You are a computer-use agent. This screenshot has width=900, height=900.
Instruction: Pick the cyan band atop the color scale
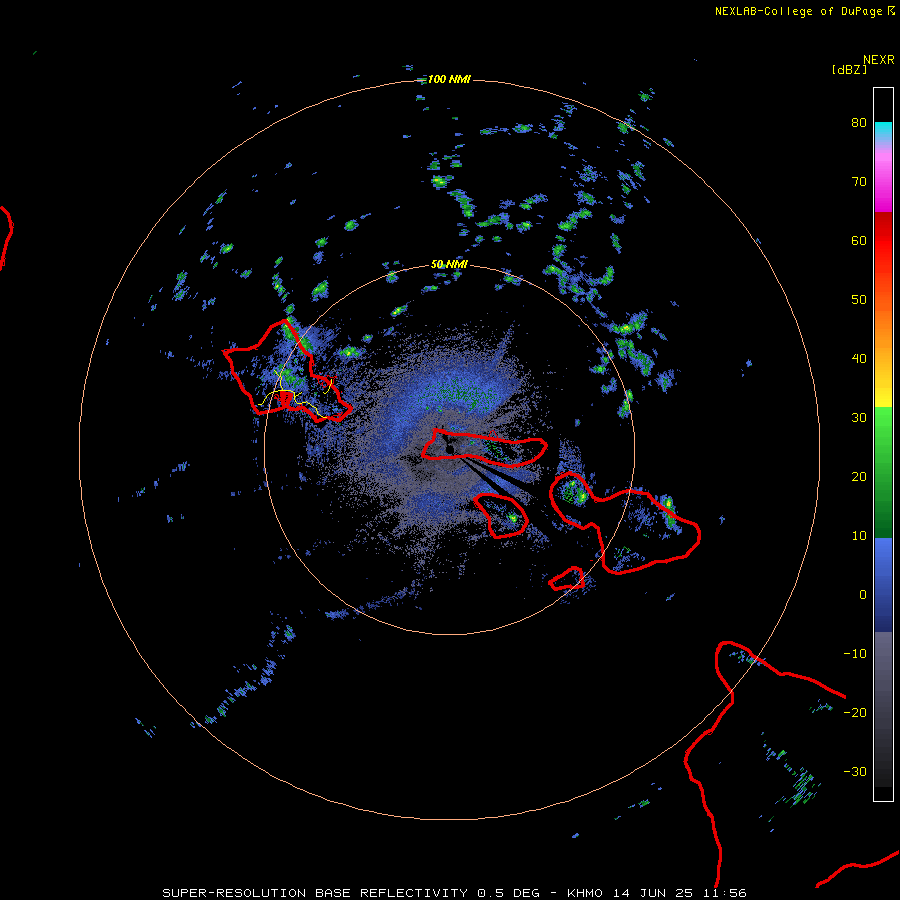click(x=883, y=131)
